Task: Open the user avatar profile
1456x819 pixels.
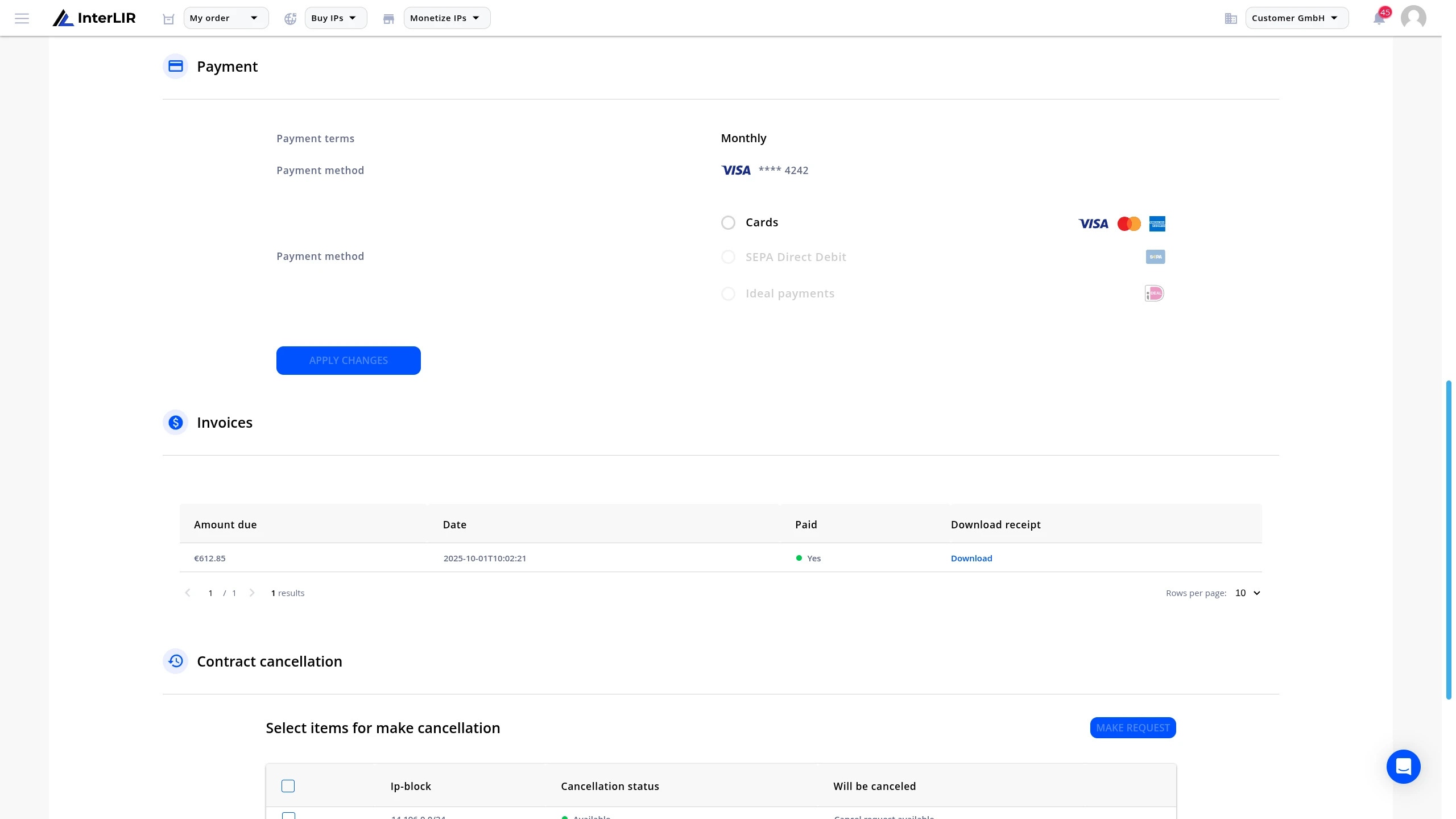Action: tap(1413, 18)
